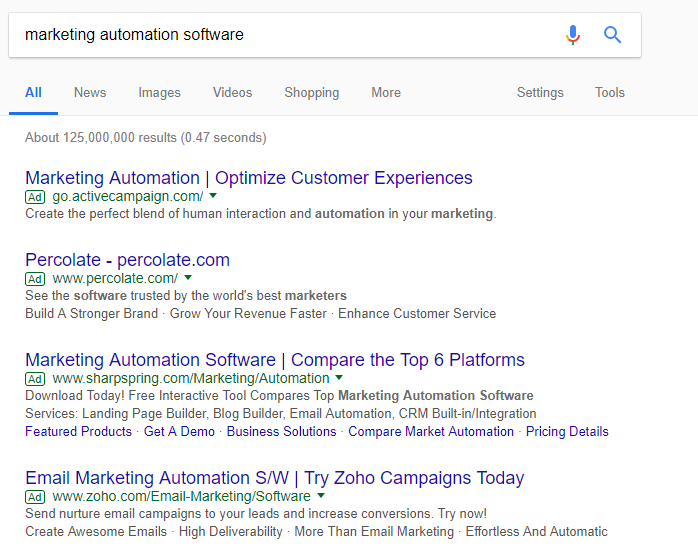Image resolution: width=698 pixels, height=552 pixels.
Task: Click the go.activecampaign.com/ URL text
Action: tap(128, 196)
